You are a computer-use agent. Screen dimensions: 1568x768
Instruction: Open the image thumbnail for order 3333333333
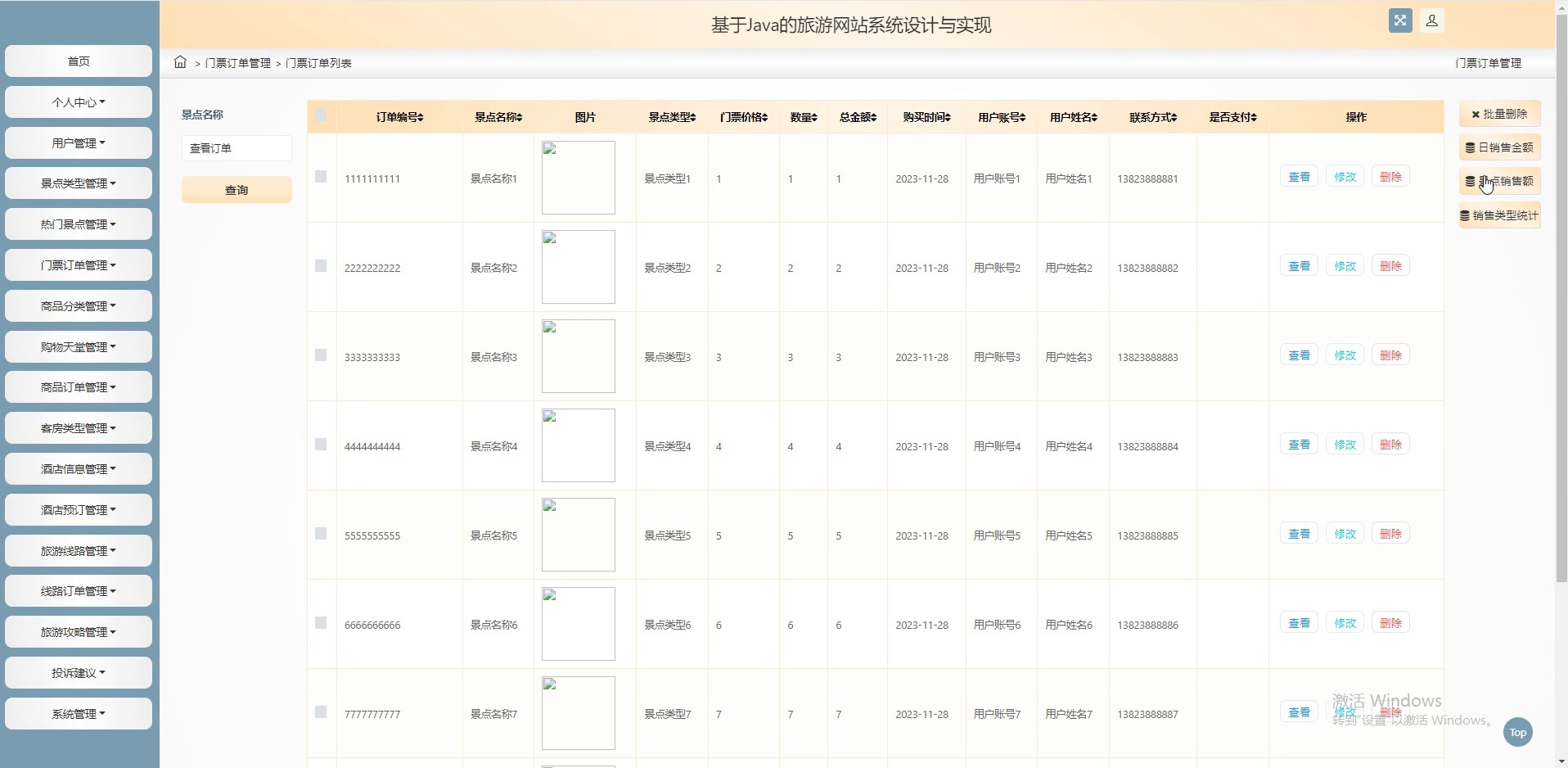579,356
